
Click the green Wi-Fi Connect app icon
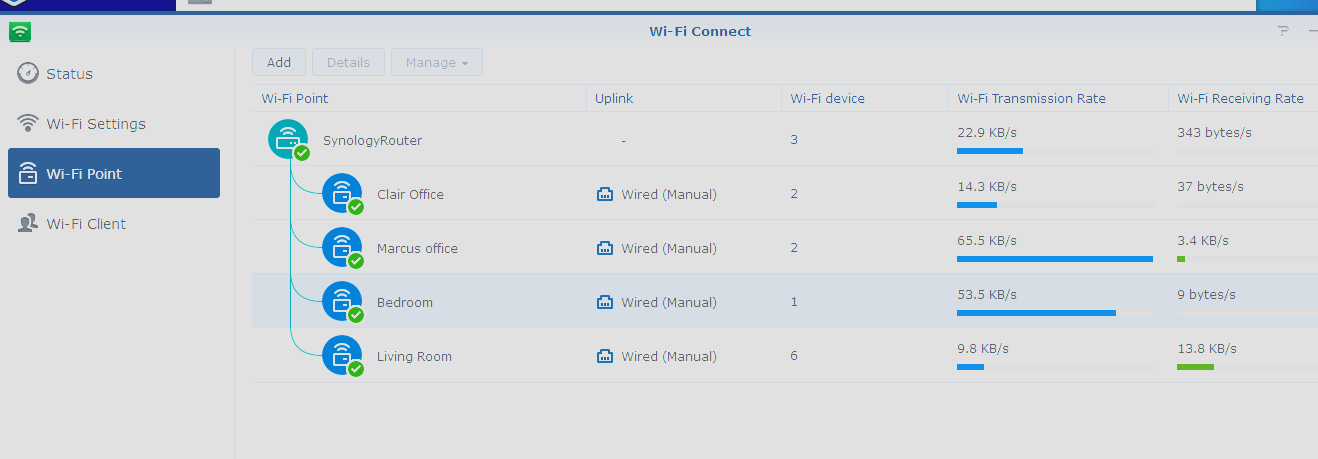click(x=20, y=31)
